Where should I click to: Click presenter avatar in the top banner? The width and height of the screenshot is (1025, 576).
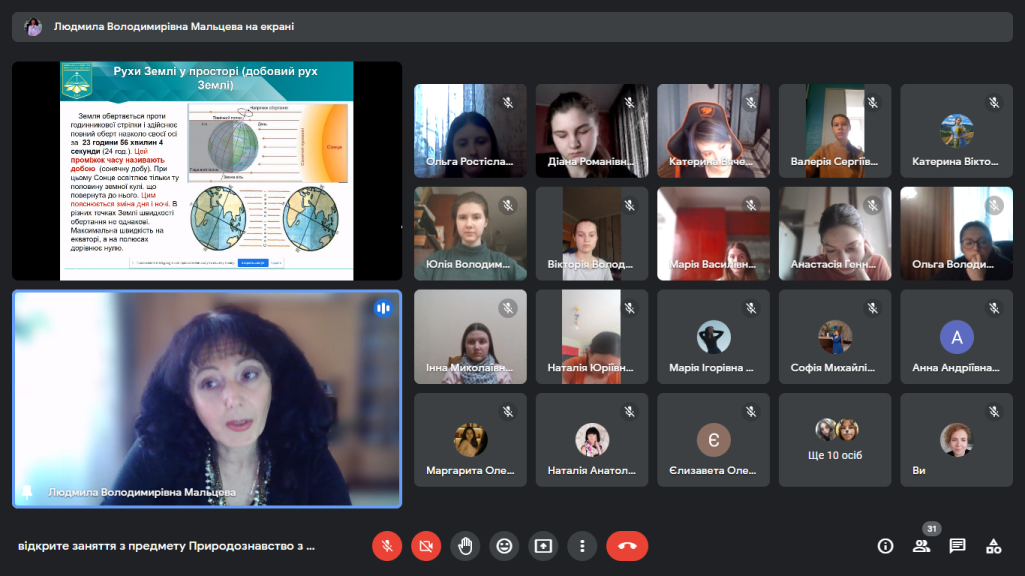pos(33,27)
